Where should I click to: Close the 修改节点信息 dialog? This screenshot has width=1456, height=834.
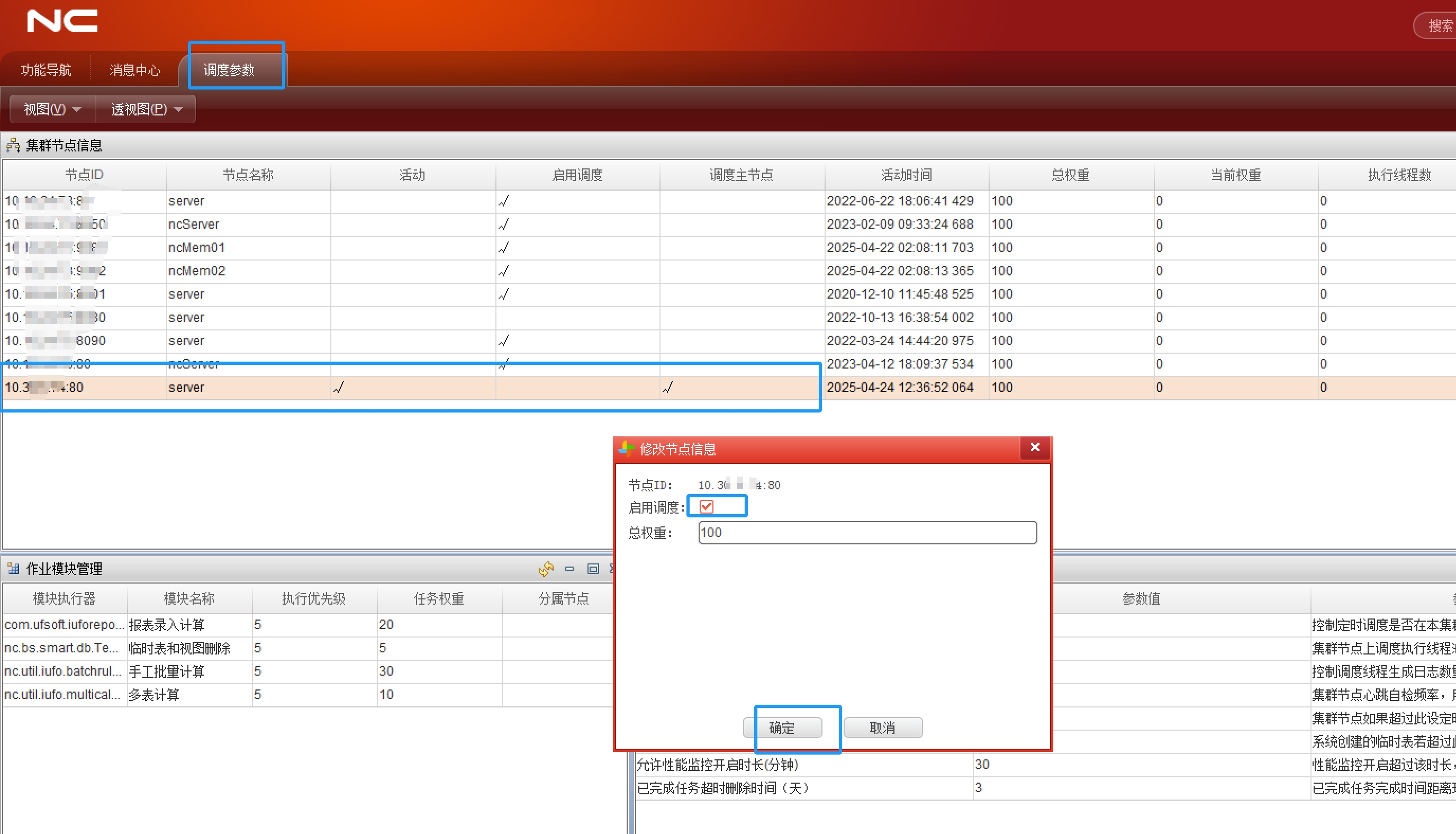coord(1035,447)
